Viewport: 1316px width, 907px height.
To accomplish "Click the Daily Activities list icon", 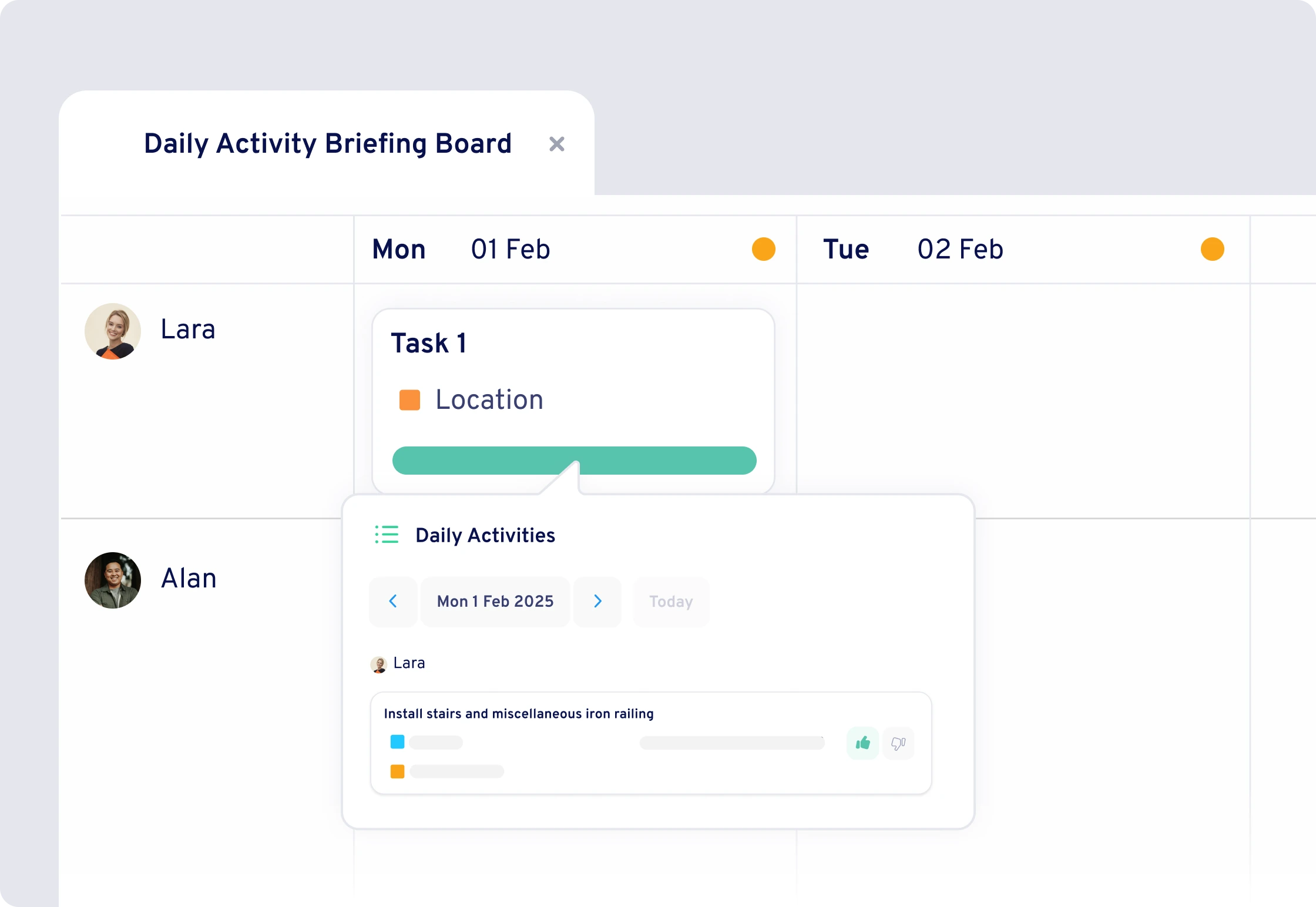I will click(387, 535).
